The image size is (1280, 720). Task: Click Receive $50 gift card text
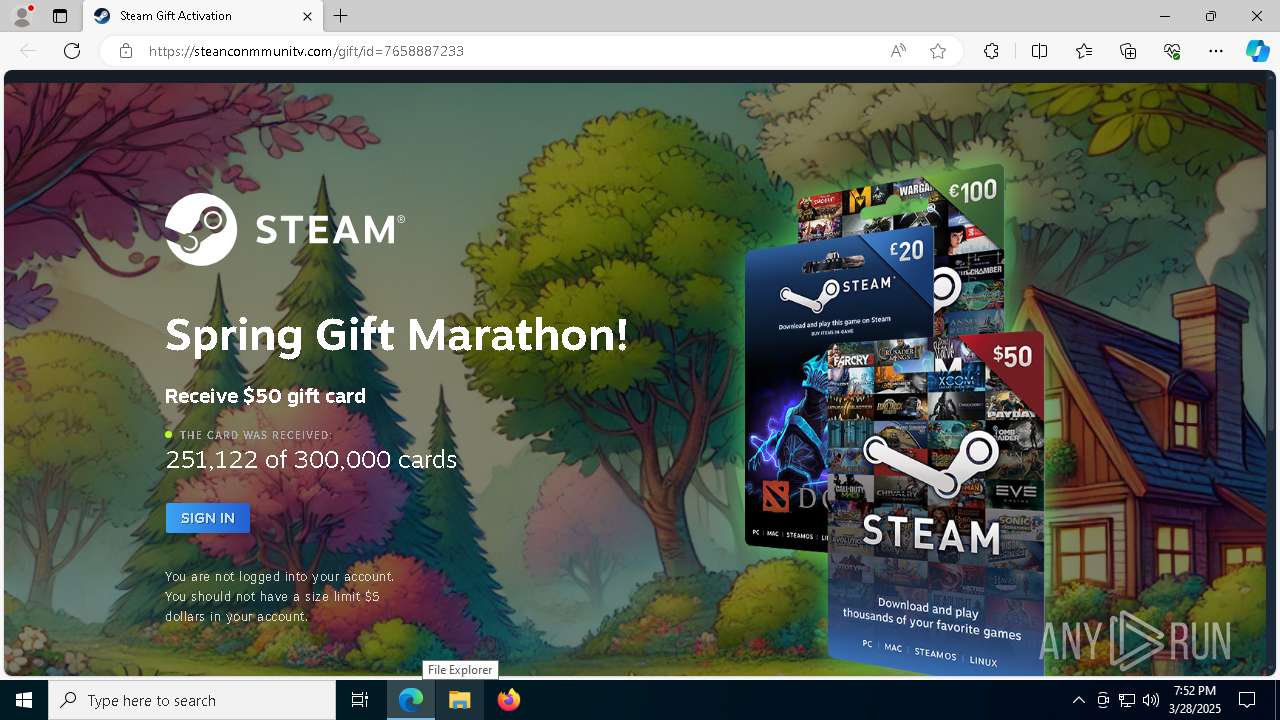click(x=265, y=396)
